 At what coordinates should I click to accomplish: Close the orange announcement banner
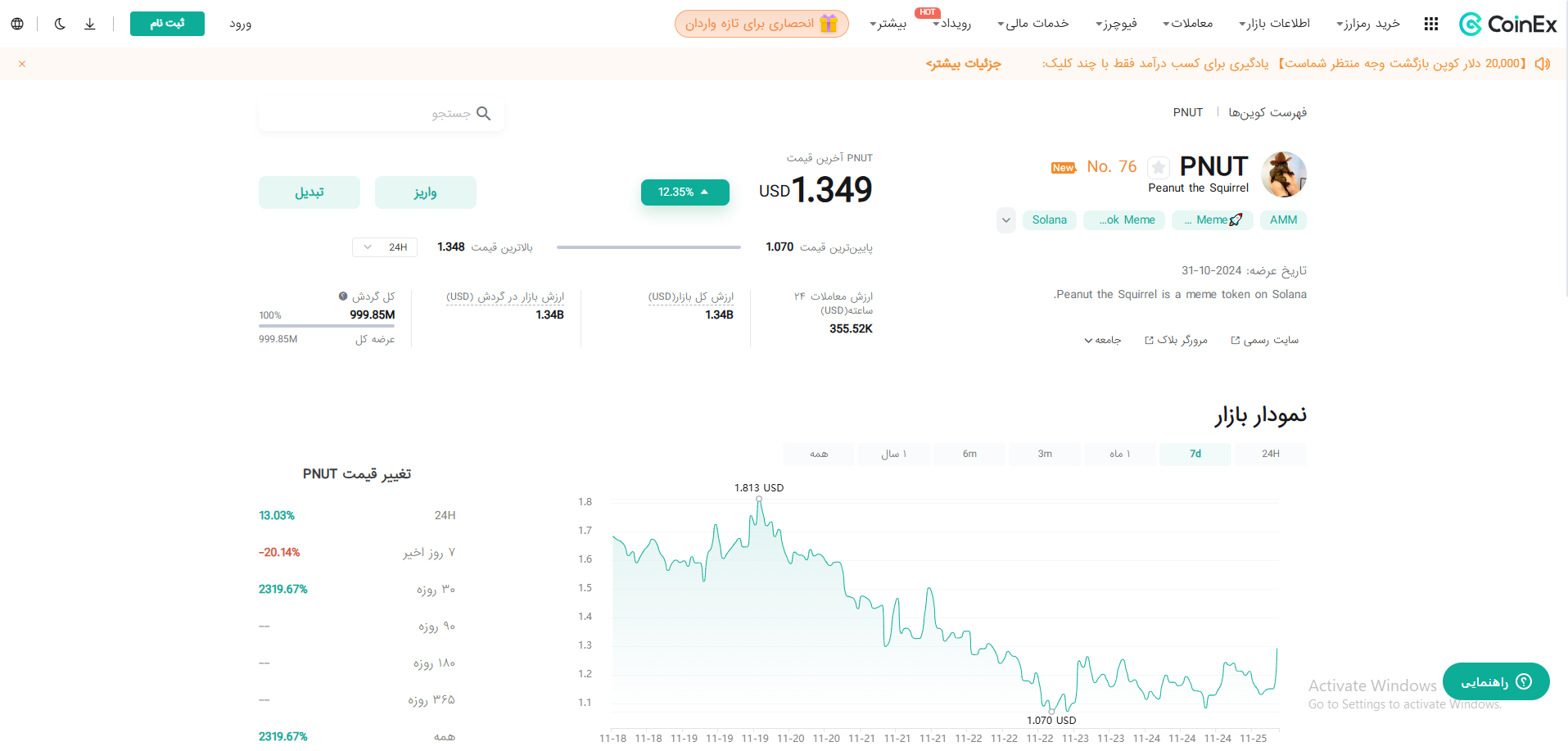pos(22,64)
